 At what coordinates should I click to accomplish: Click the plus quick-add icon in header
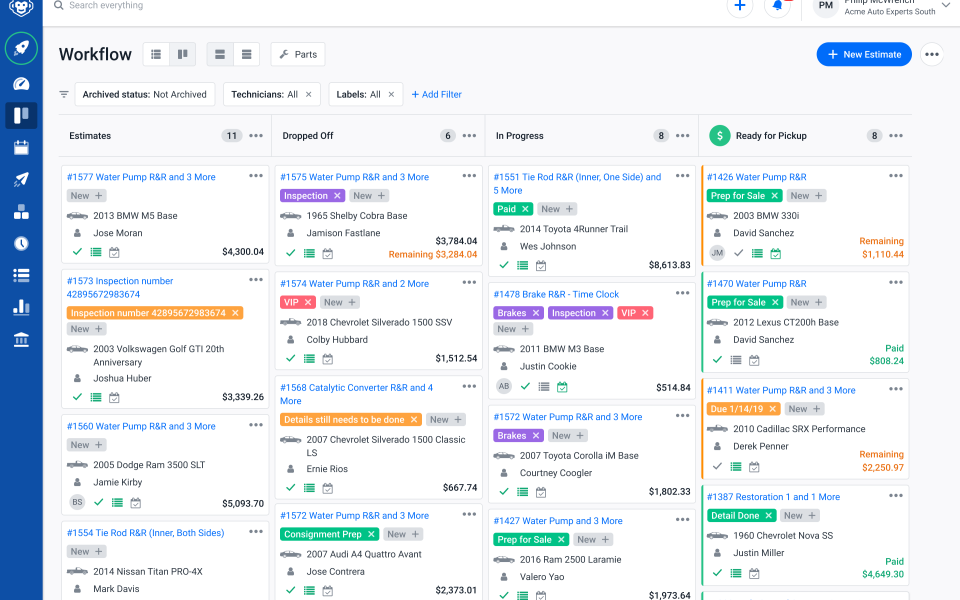pyautogui.click(x=740, y=6)
